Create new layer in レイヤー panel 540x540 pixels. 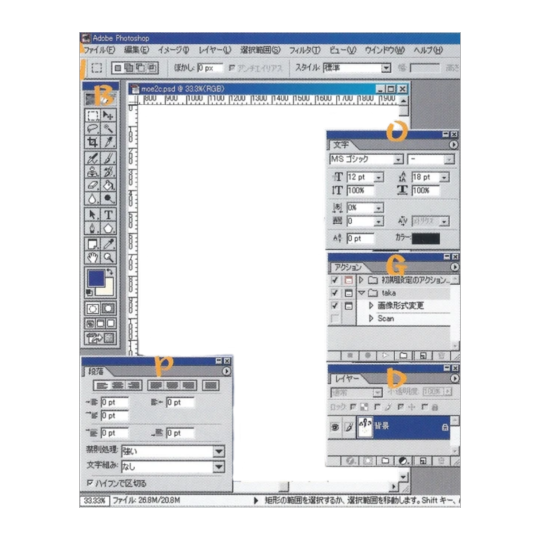pos(423,461)
